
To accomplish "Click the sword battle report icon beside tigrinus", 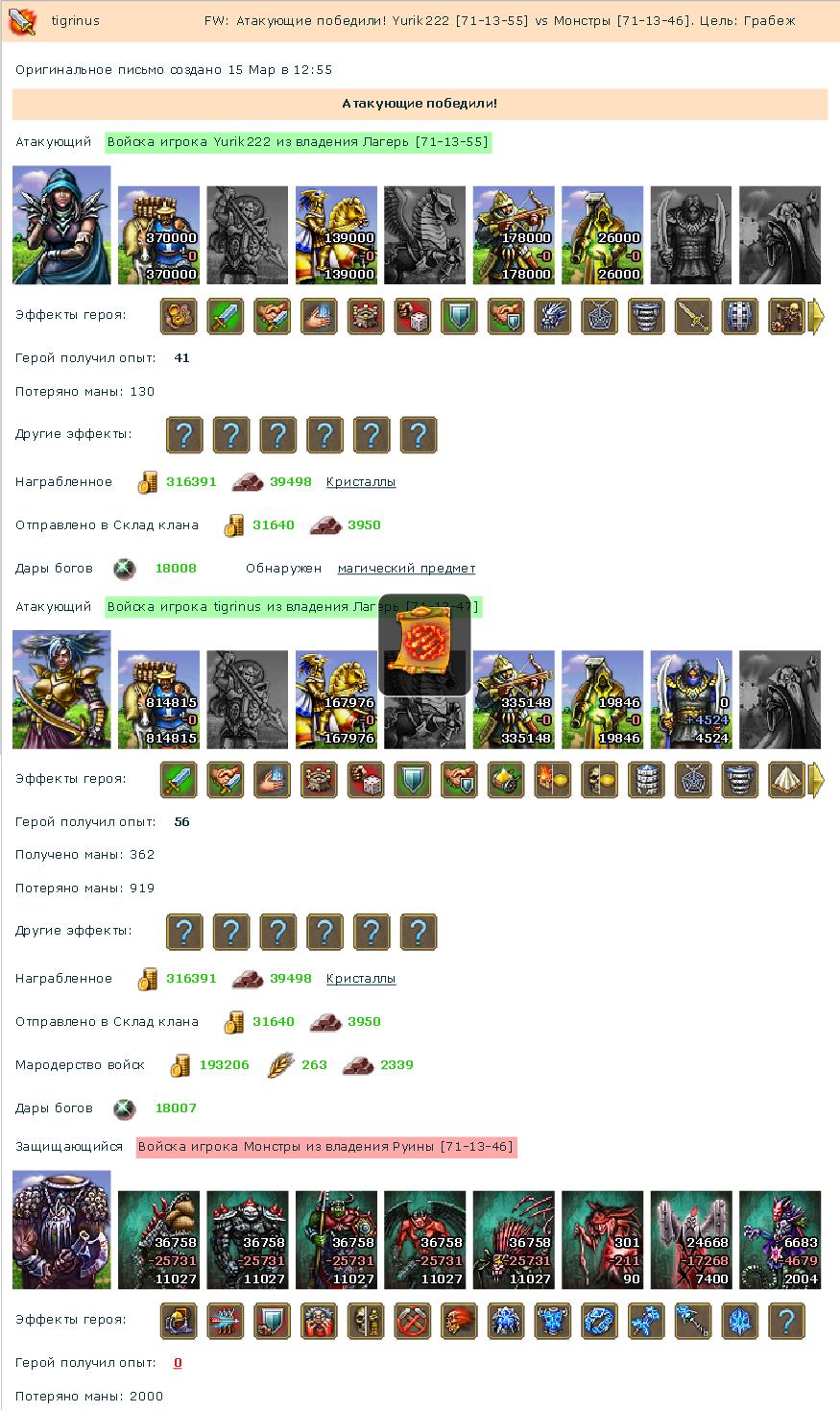I will click(23, 20).
